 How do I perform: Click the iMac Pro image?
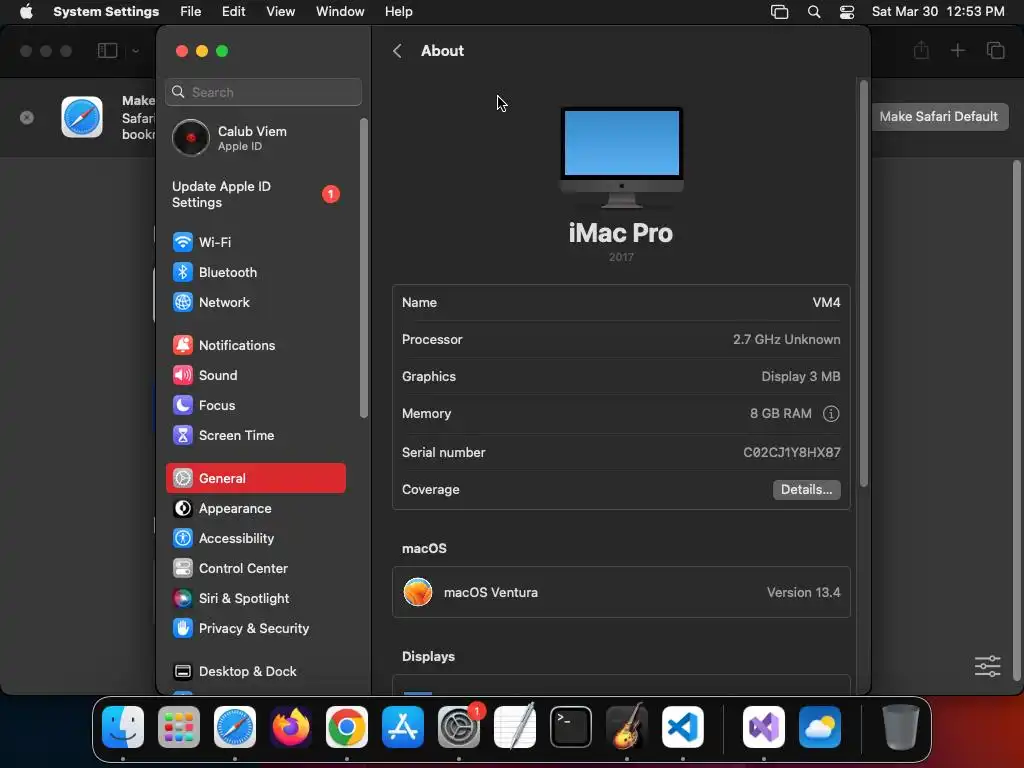(x=622, y=157)
